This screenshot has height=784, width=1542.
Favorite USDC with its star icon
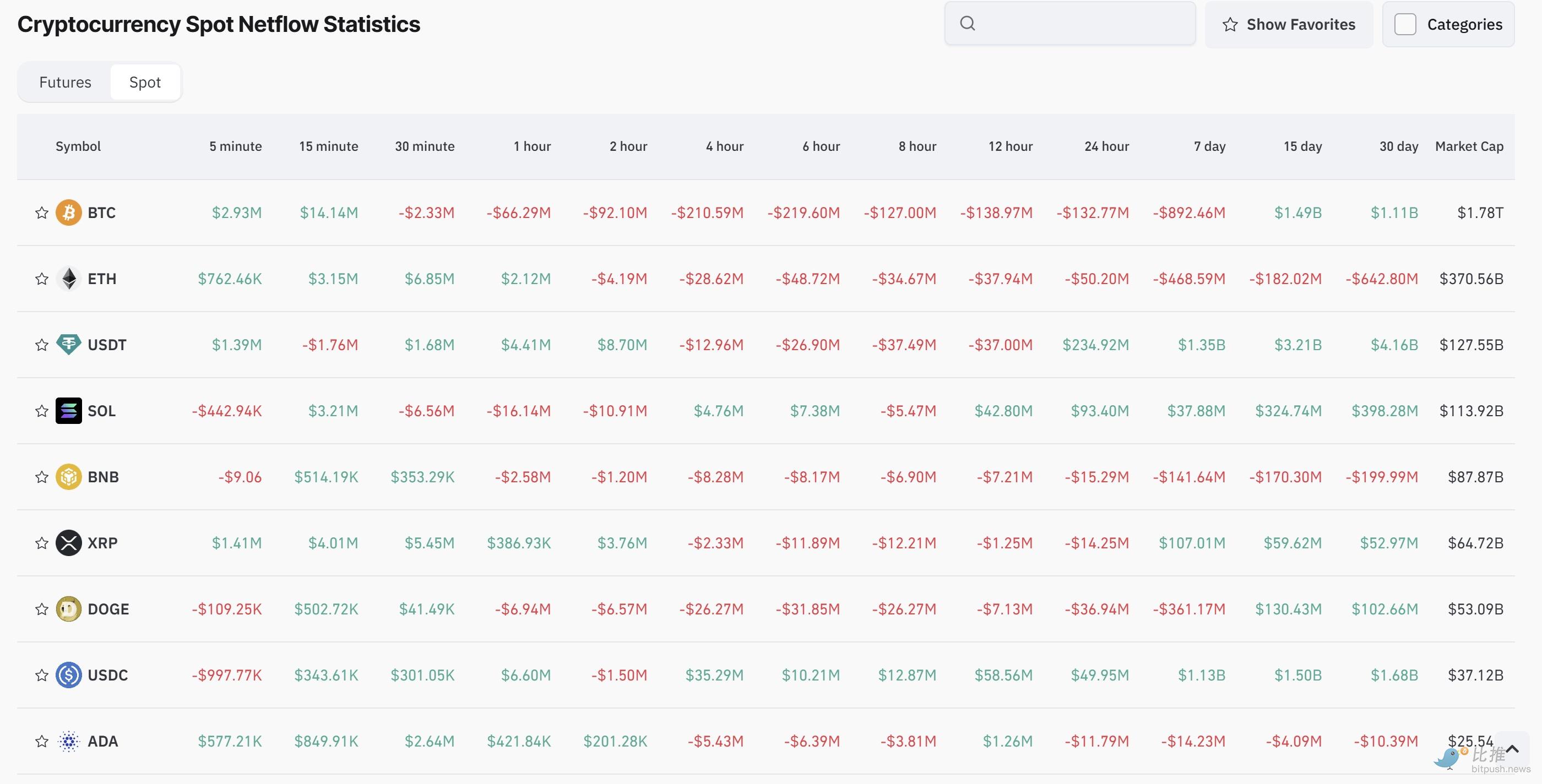click(x=41, y=675)
